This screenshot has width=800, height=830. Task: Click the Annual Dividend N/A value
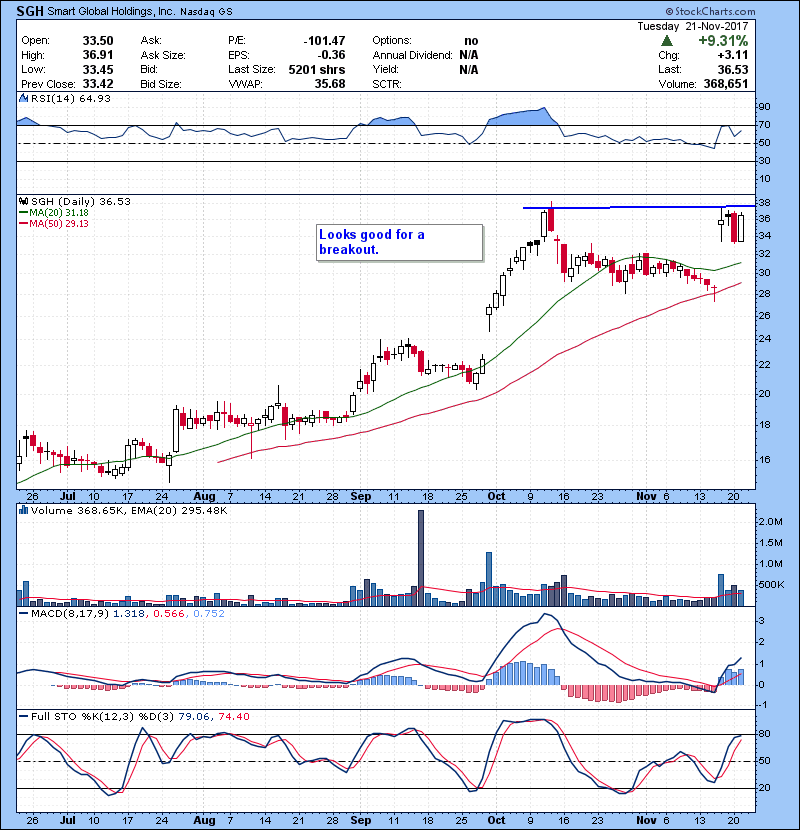click(x=469, y=55)
